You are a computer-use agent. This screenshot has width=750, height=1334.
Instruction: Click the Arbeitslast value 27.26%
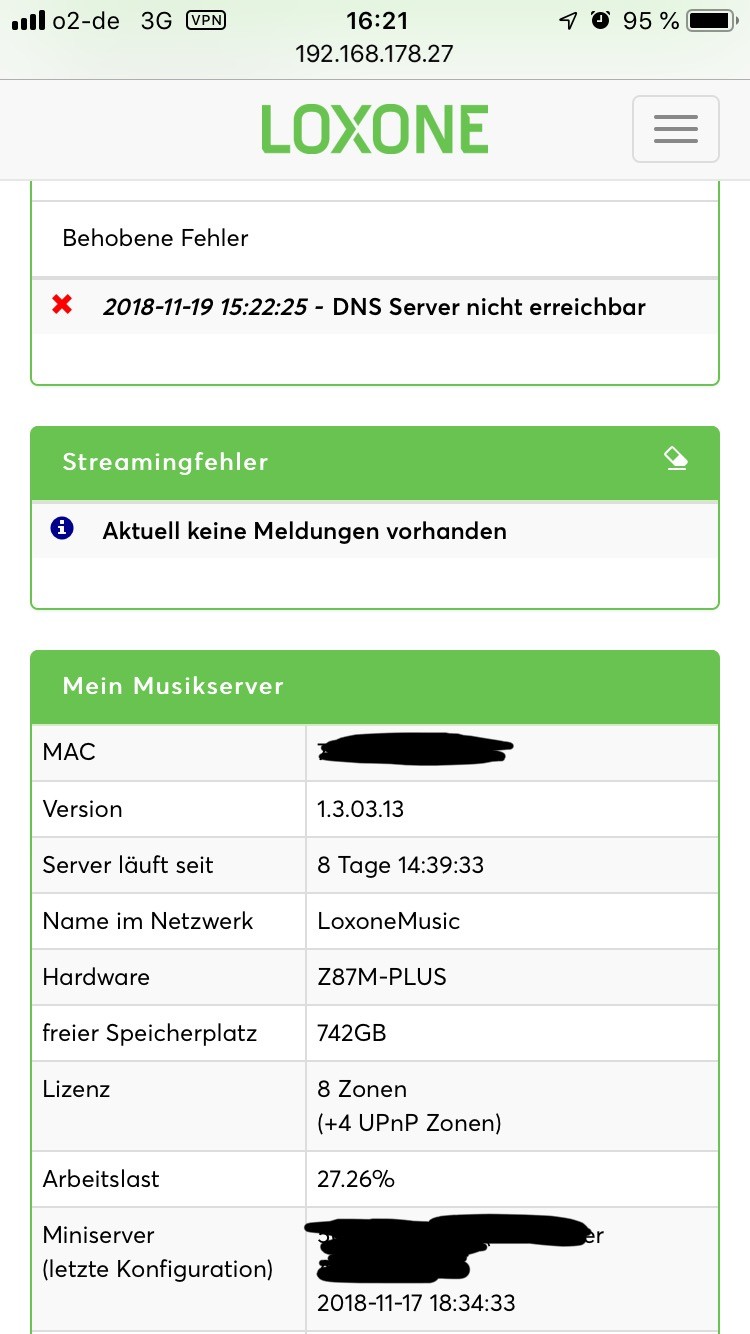coord(356,1179)
